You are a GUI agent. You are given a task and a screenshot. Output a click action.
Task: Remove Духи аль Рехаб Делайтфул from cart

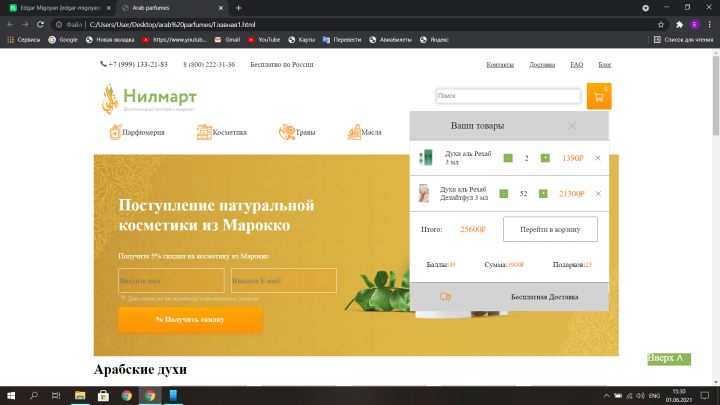click(x=598, y=194)
